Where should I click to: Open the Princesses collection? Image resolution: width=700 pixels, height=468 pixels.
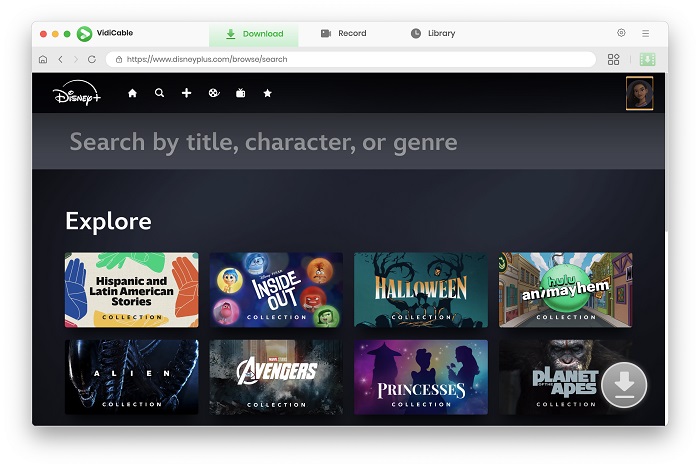coord(421,377)
